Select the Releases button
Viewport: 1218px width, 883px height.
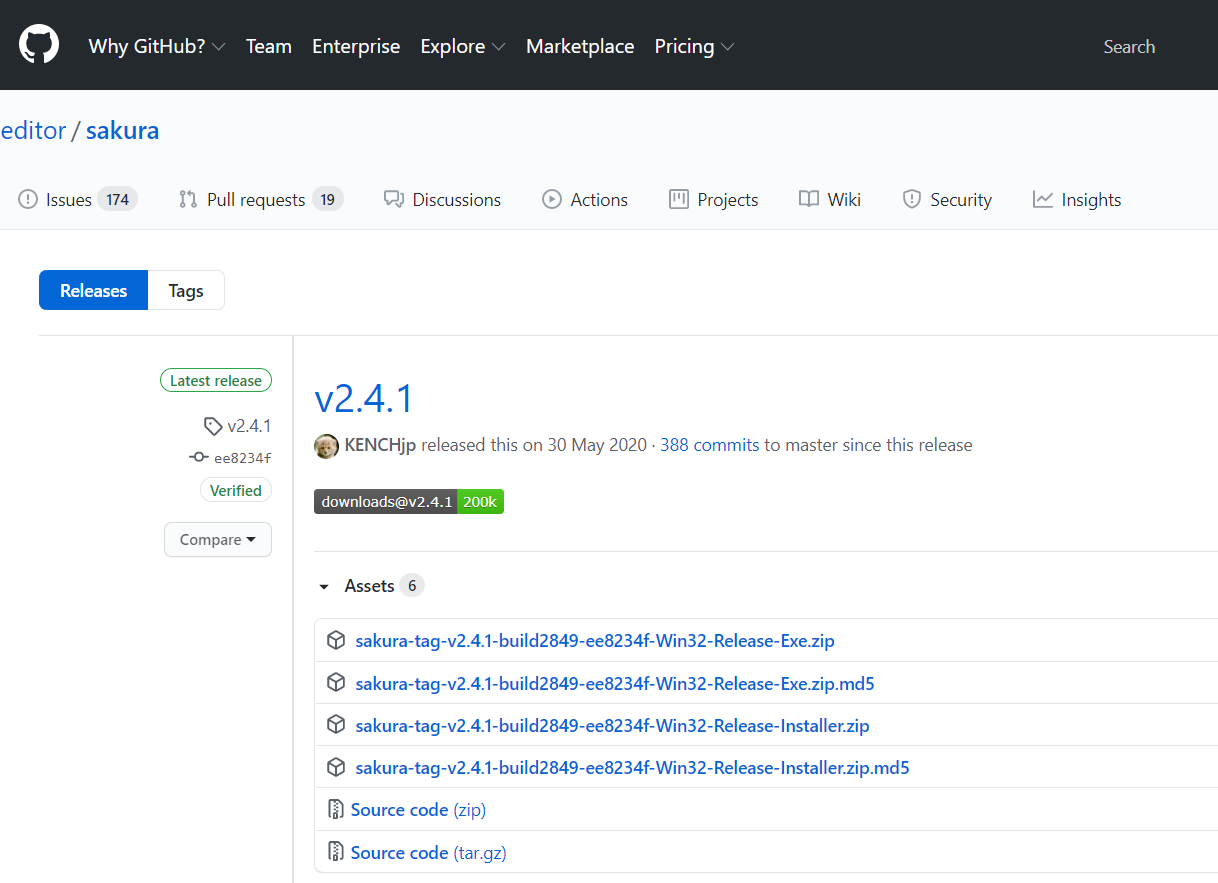click(x=93, y=290)
